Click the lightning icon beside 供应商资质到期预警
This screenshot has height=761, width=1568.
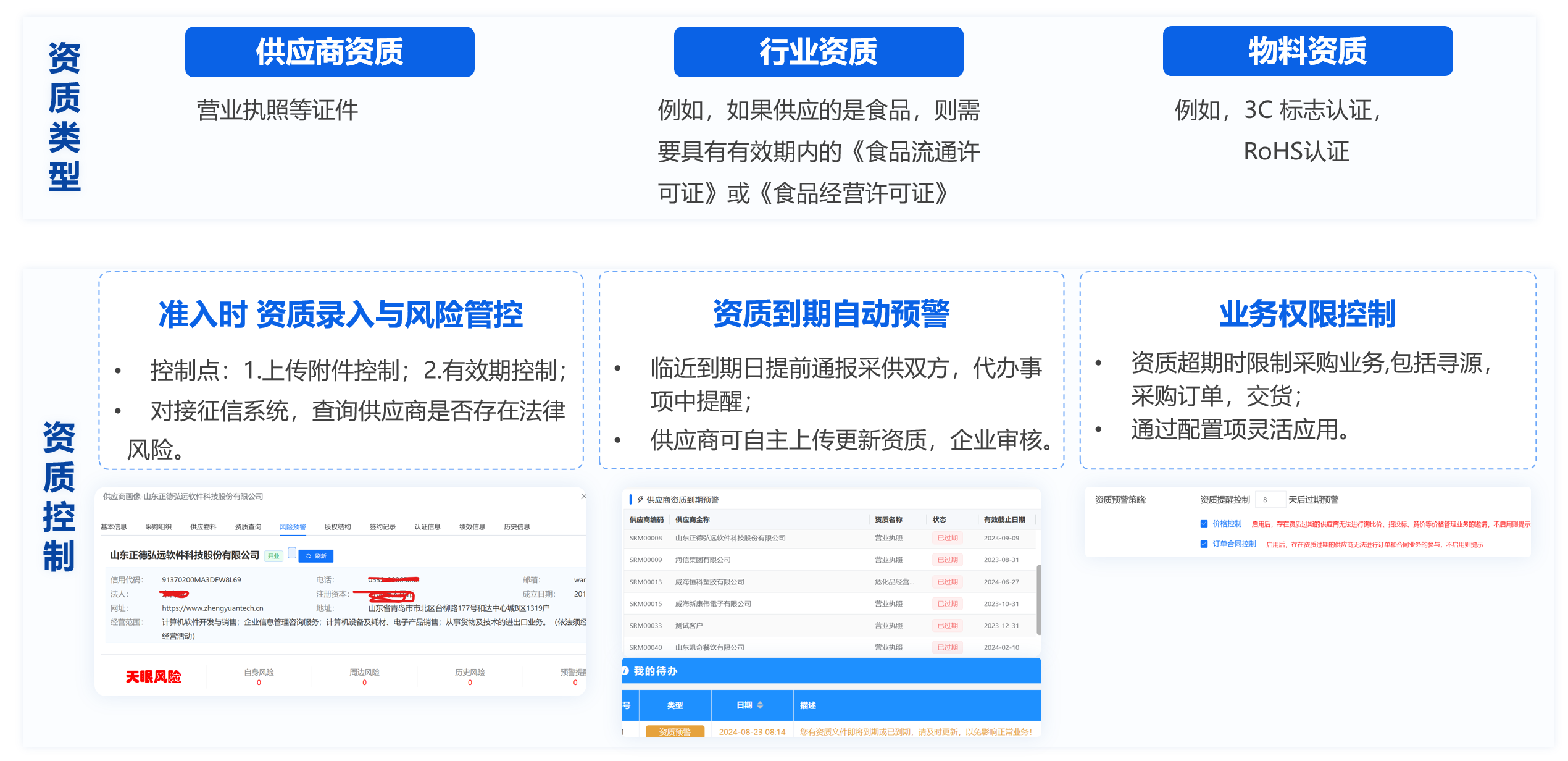(x=640, y=499)
